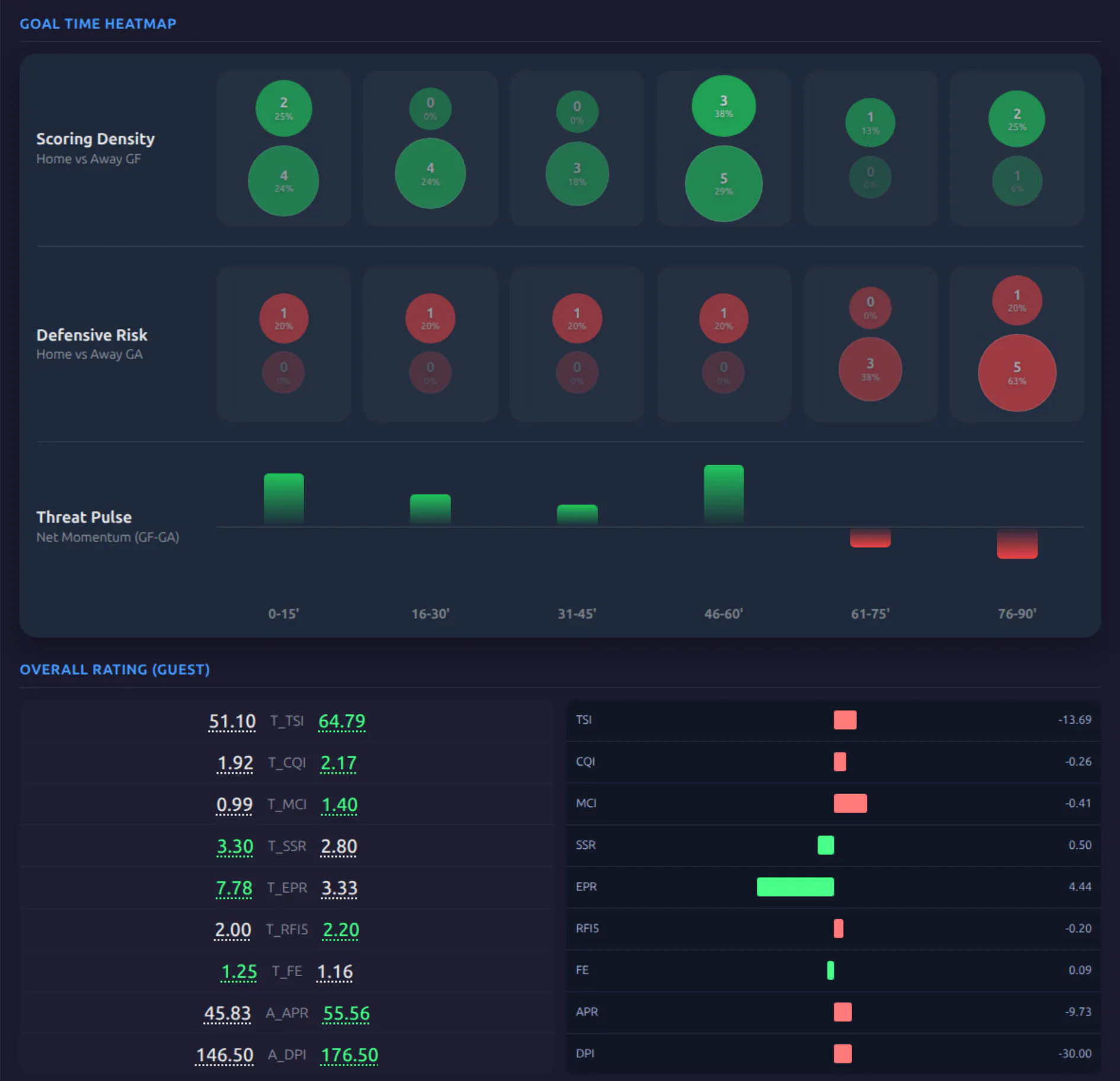
Task: Click the green Threat Pulse bar for 31-45'
Action: click(x=577, y=515)
